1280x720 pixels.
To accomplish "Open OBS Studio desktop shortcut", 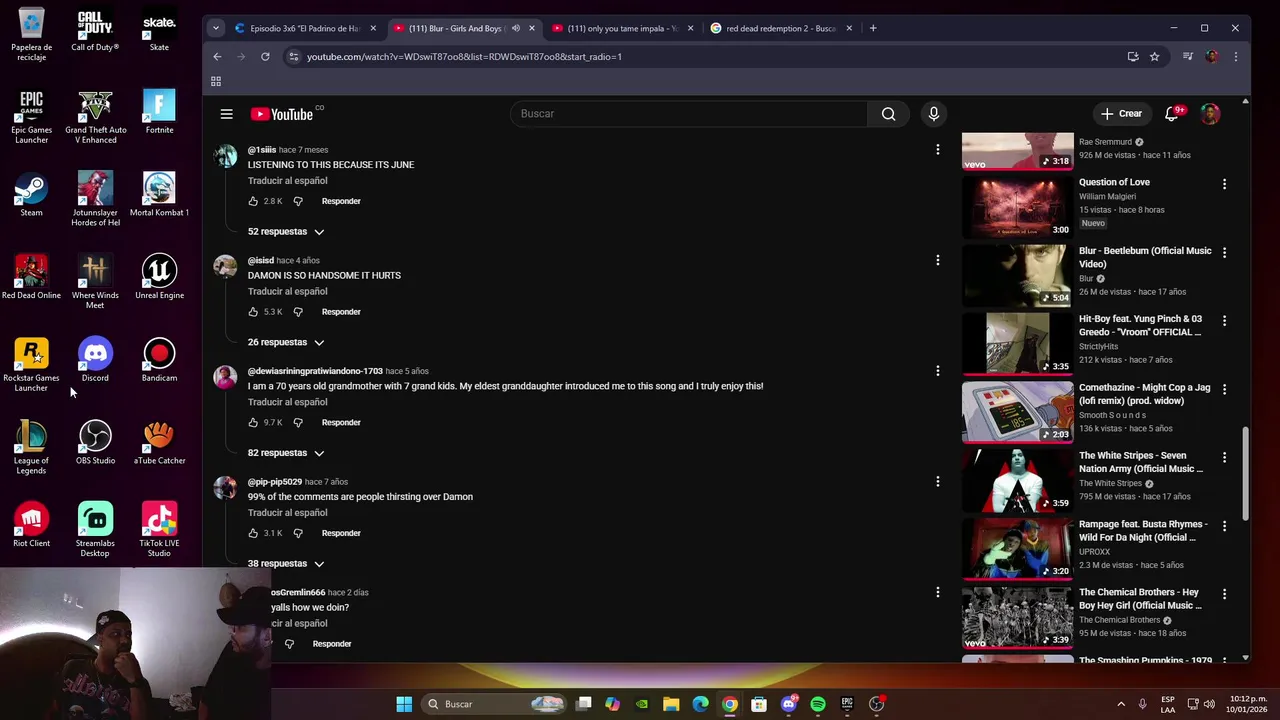I will (x=95, y=443).
